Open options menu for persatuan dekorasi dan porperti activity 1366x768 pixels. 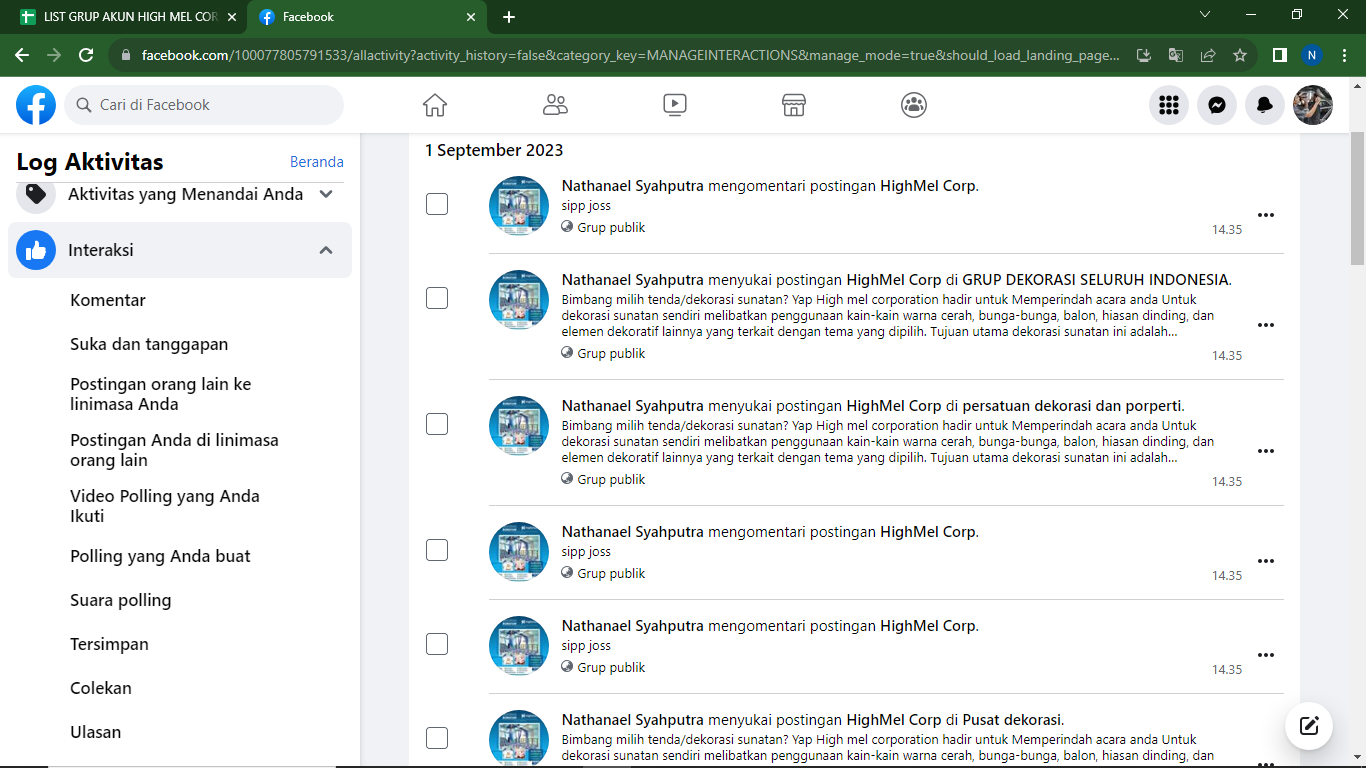1266,451
